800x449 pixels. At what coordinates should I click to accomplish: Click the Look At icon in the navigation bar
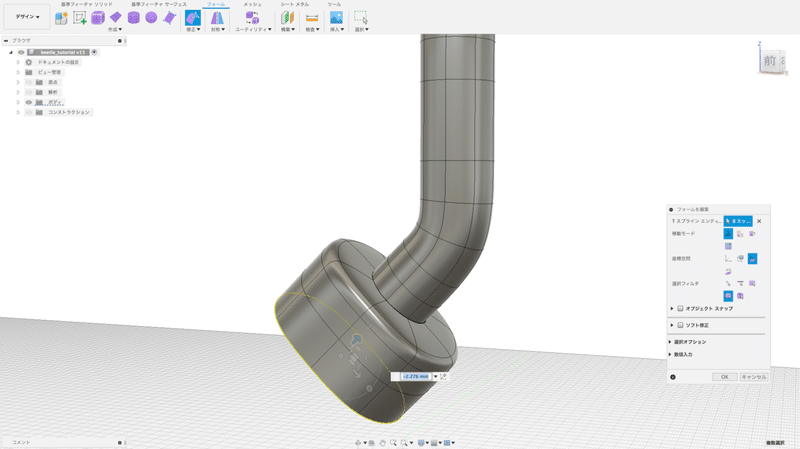coord(372,443)
